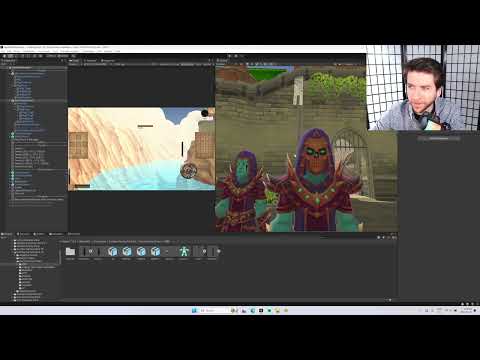Open the black square app in Windows taskbar
480x360 pixels.
261,311
